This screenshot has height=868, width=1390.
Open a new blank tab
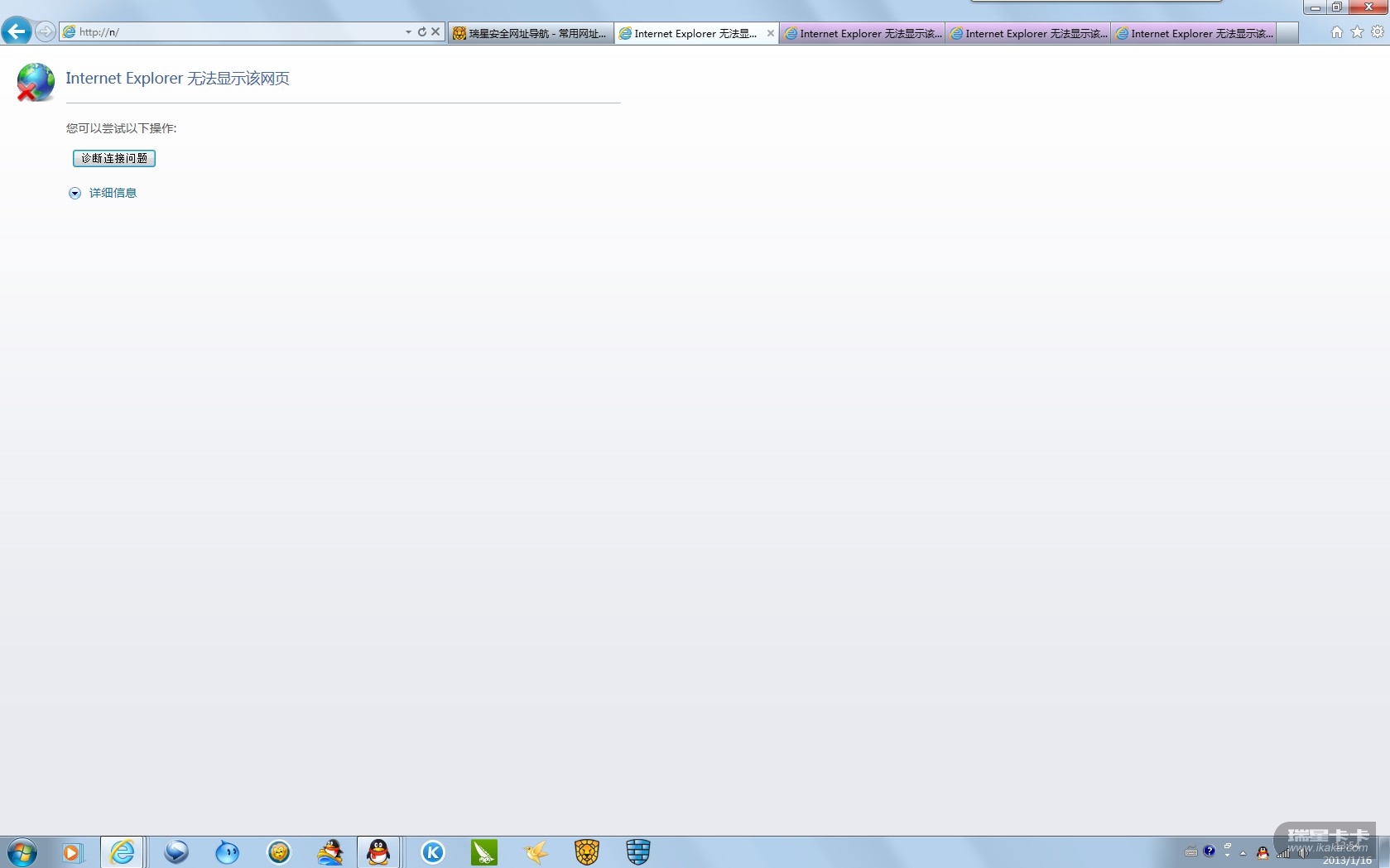point(1287,33)
